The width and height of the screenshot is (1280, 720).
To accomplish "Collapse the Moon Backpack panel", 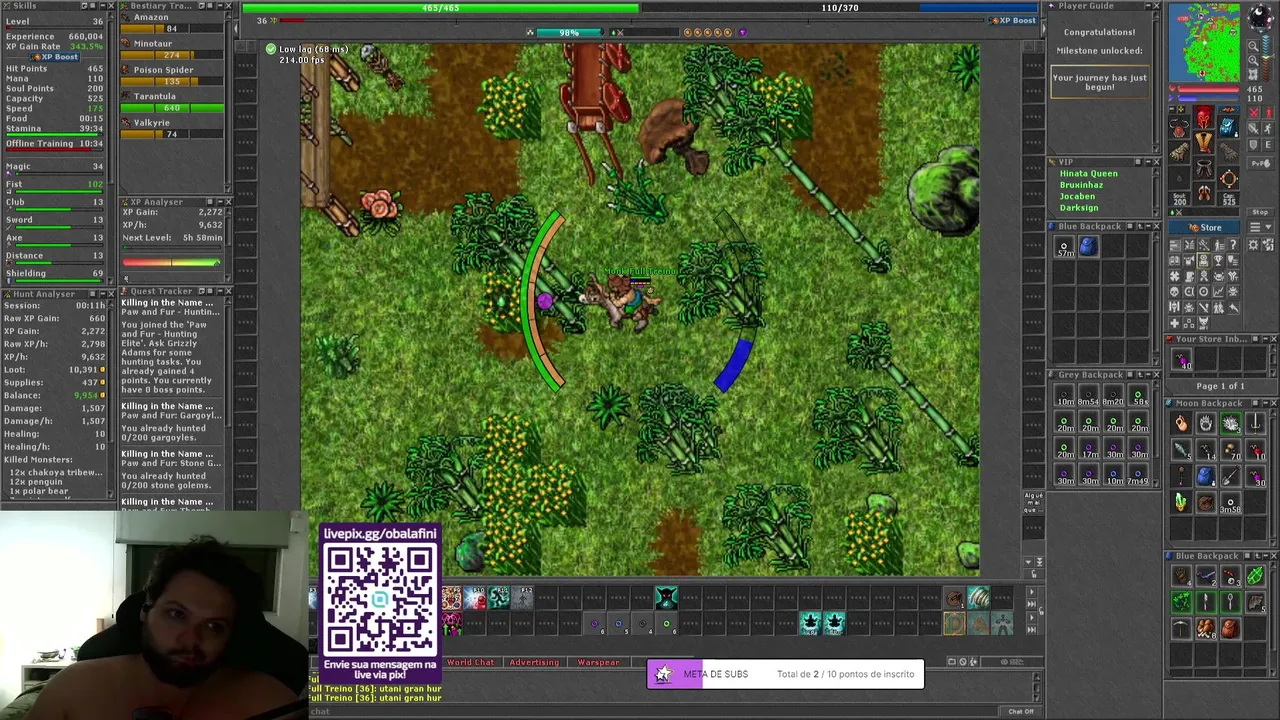I will click(x=1266, y=403).
